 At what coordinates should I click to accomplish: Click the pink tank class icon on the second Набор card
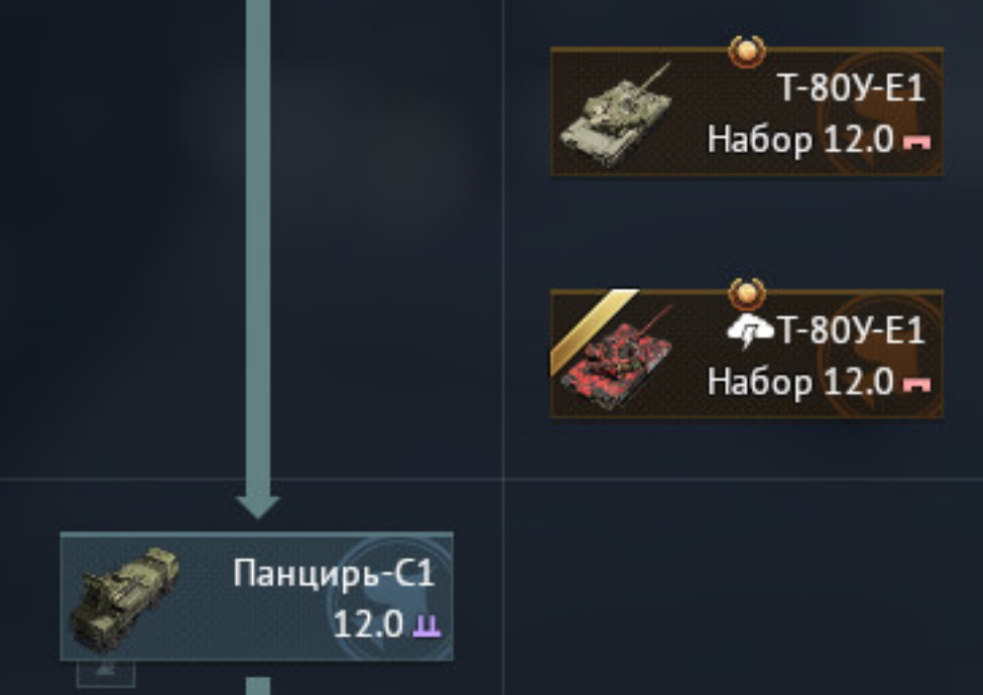click(x=917, y=384)
